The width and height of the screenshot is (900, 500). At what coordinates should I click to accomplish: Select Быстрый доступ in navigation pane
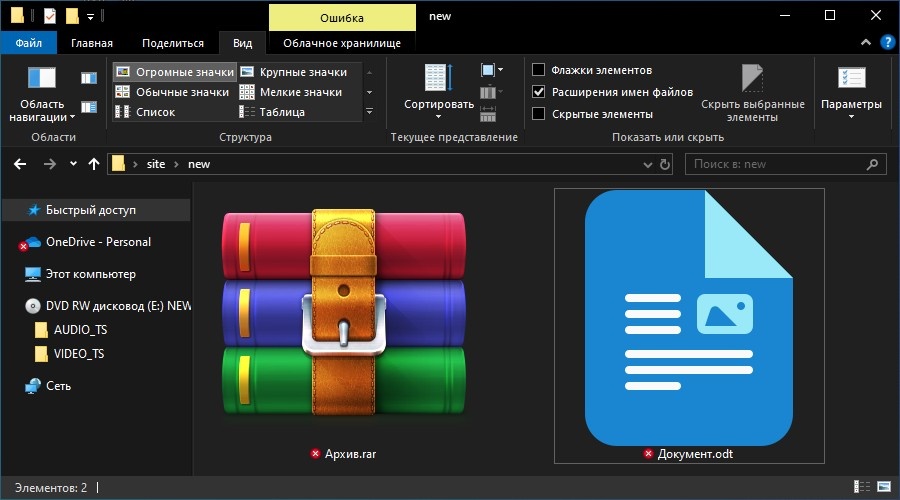click(x=96, y=210)
